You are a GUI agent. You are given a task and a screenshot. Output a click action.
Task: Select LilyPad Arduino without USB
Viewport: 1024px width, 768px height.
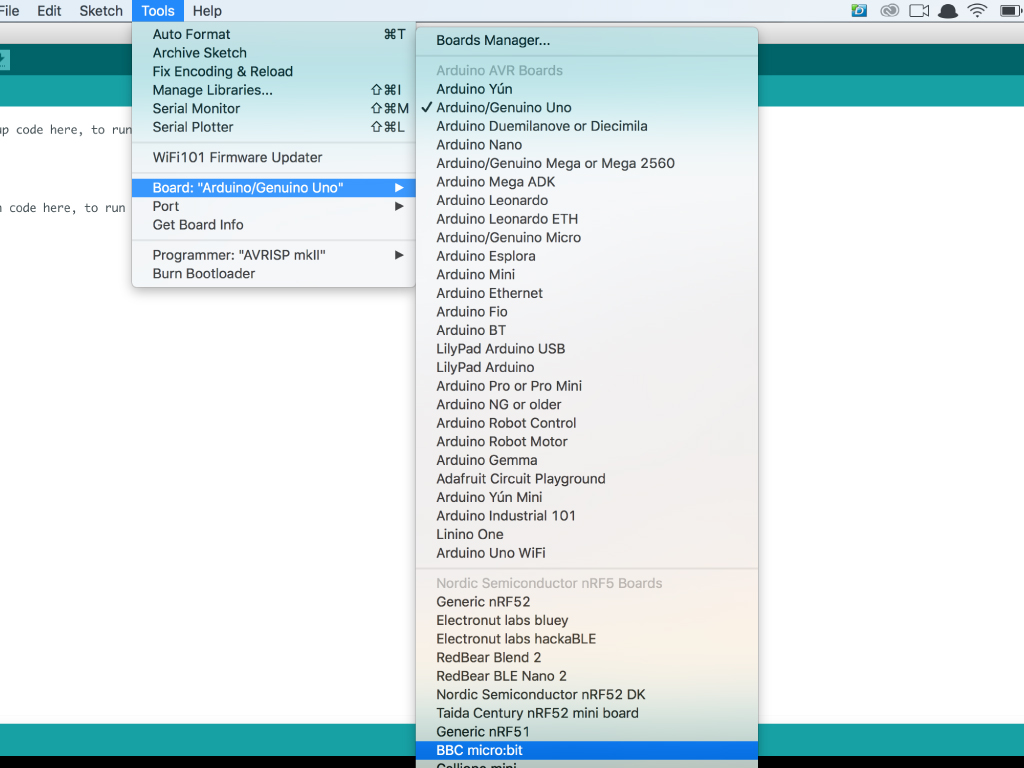pyautogui.click(x=586, y=368)
